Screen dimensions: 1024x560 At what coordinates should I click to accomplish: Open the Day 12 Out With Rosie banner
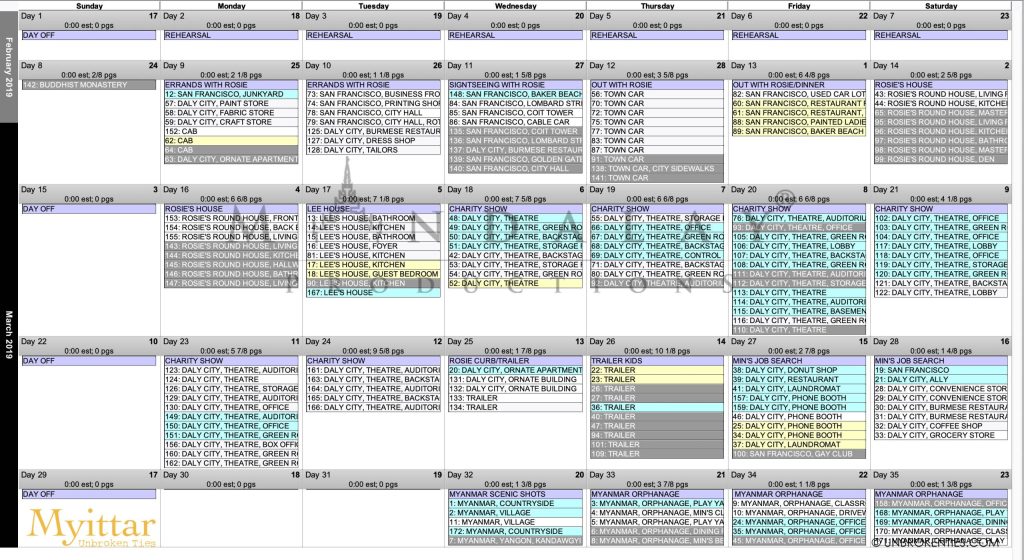pyautogui.click(x=657, y=85)
